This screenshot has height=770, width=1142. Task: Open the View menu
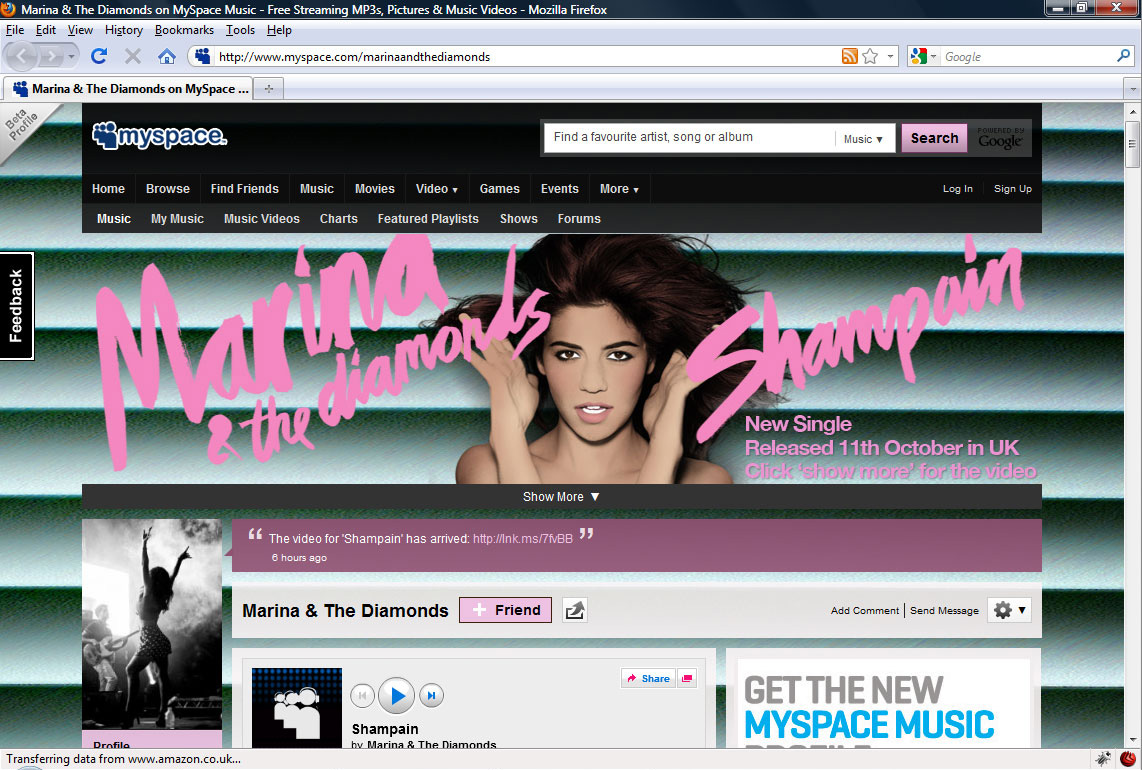pos(80,30)
